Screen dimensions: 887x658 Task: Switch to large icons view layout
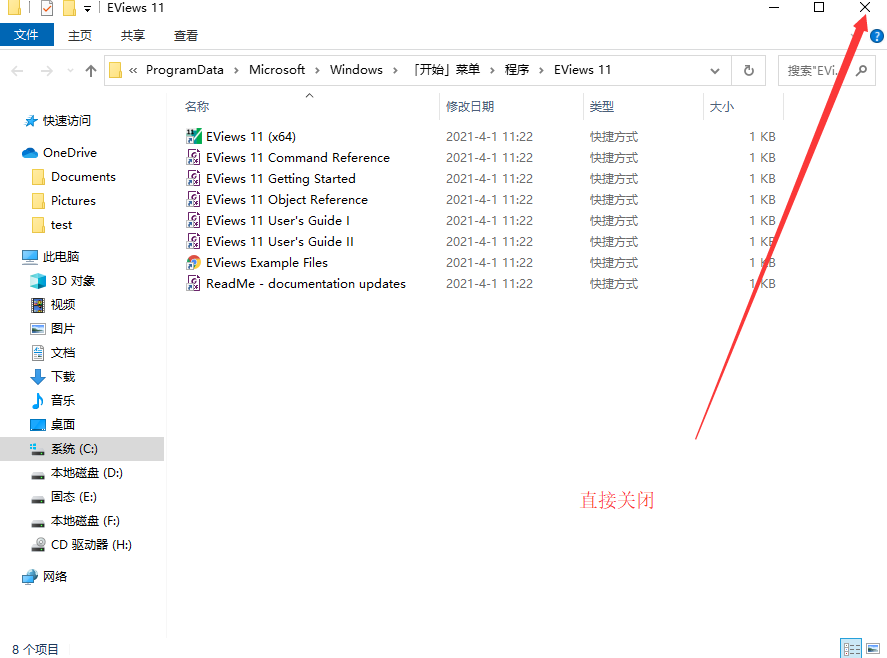(x=873, y=648)
